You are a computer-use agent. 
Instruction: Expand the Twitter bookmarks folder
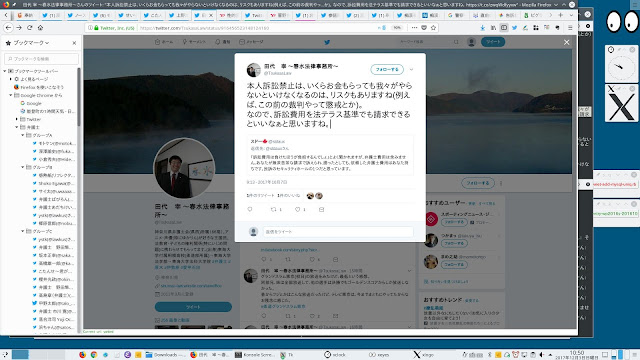click(x=17, y=119)
